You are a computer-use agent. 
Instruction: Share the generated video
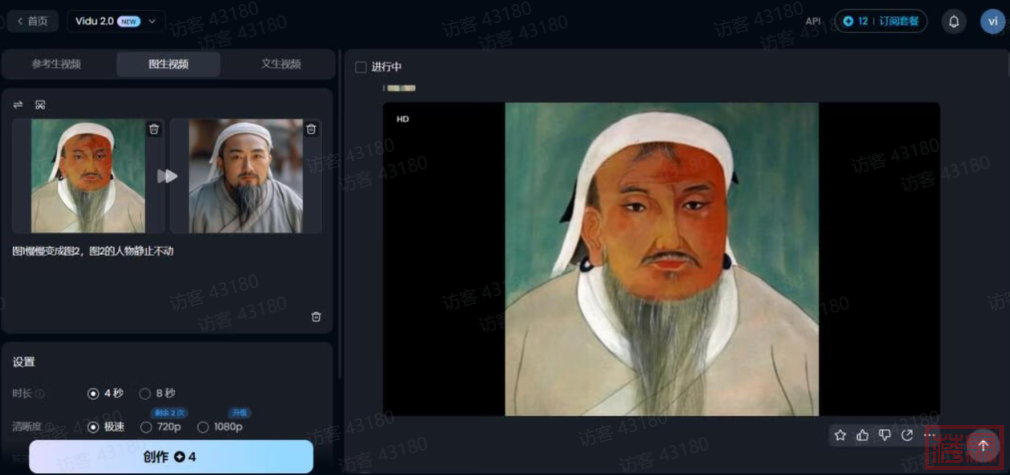907,435
